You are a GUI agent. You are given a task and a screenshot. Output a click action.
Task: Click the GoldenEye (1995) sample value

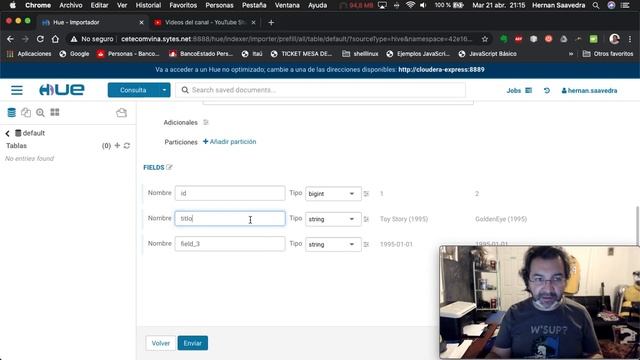[501, 219]
